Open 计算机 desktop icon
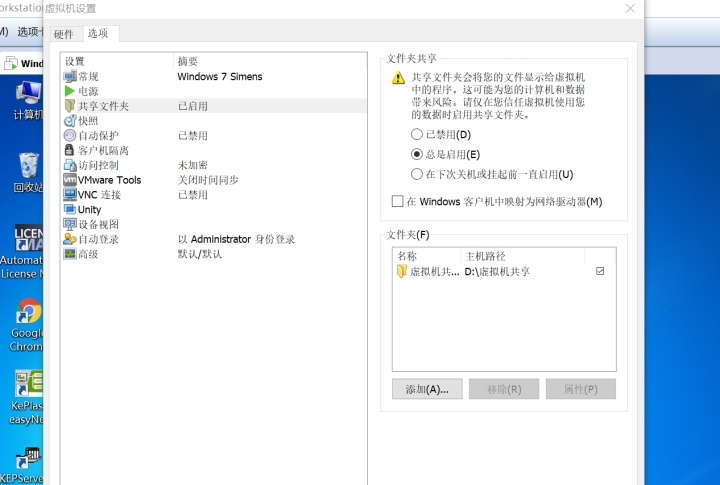 coord(28,100)
